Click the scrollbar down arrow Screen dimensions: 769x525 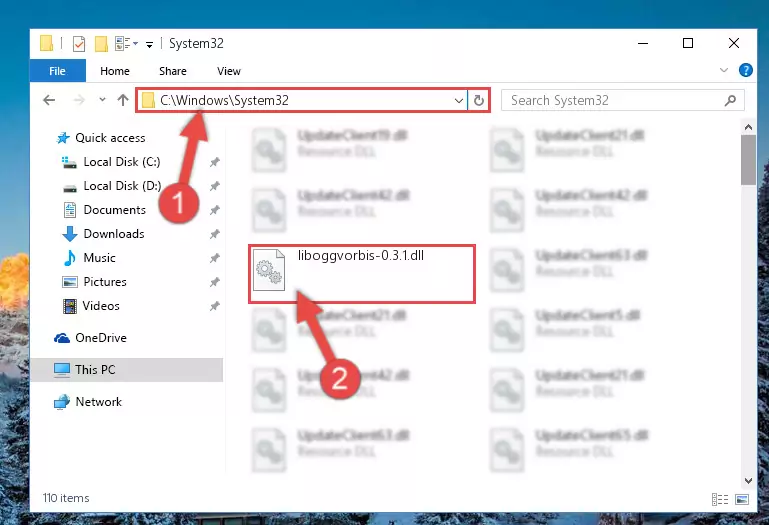748,480
